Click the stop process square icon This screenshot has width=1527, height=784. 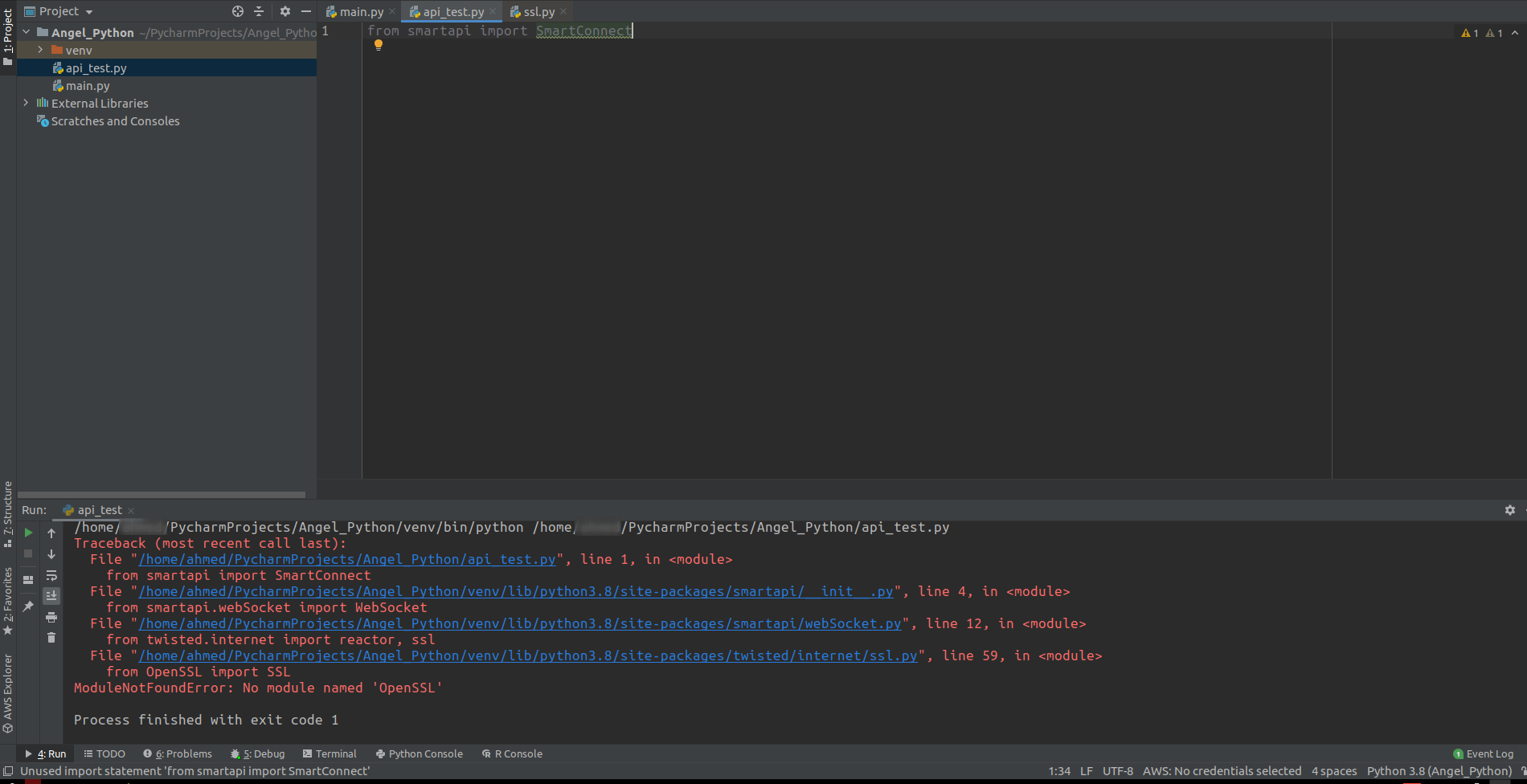coord(28,553)
